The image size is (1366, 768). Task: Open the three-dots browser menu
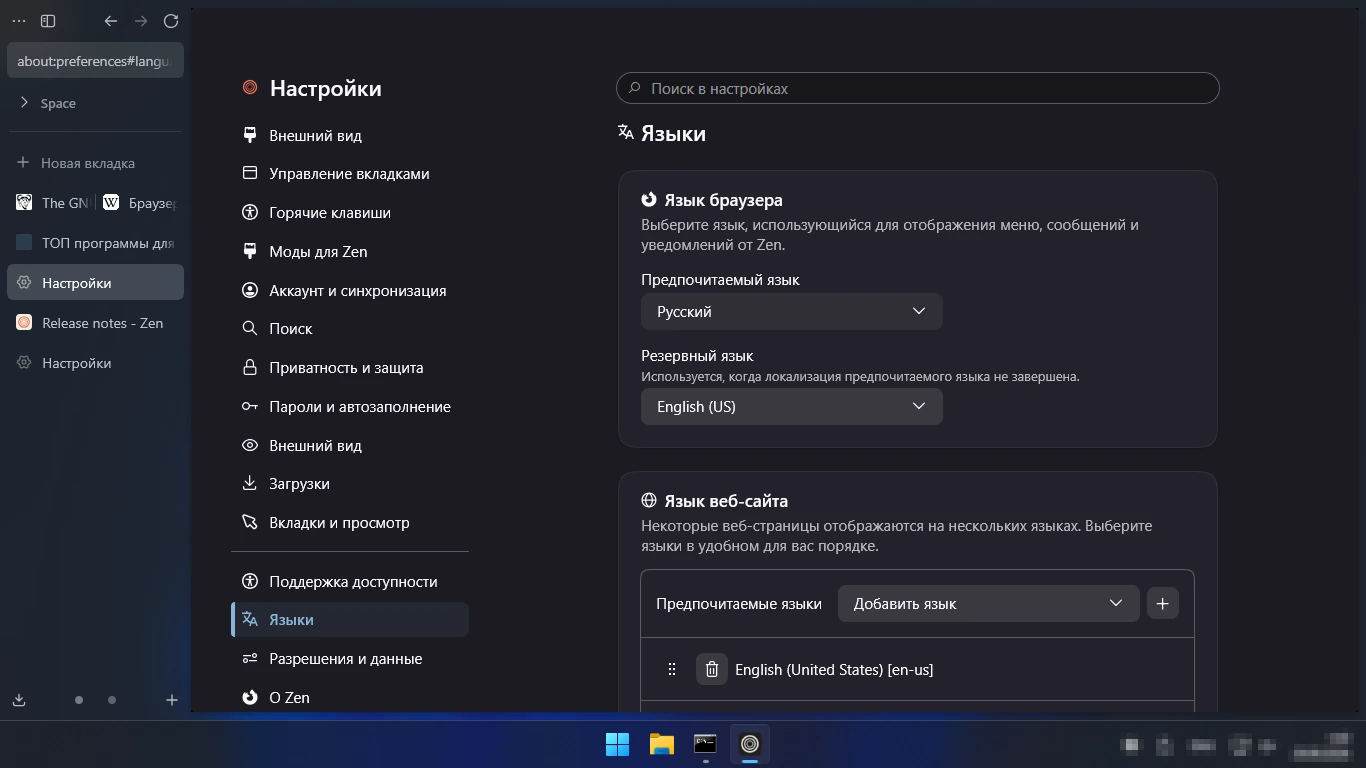(19, 21)
